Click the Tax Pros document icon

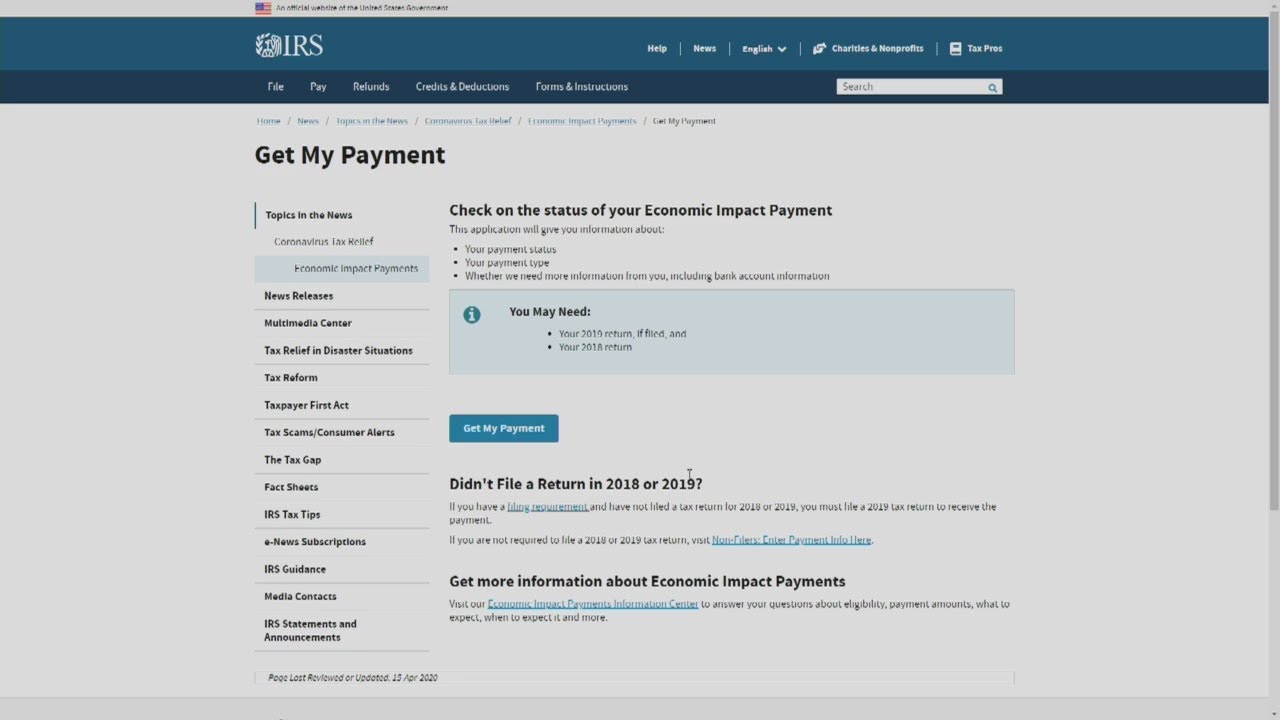click(x=955, y=48)
